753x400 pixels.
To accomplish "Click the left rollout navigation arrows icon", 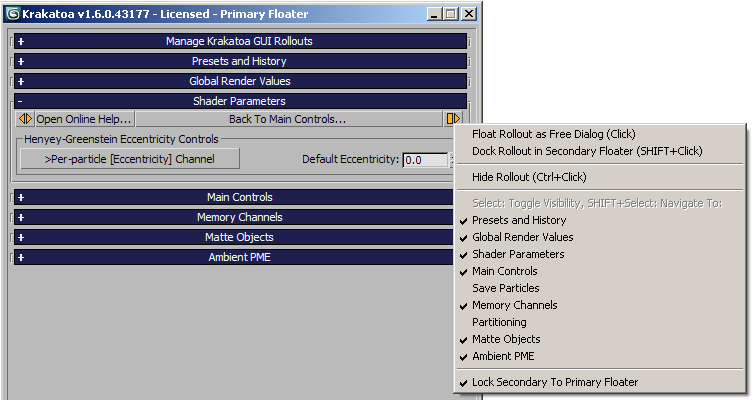I will (x=25, y=119).
